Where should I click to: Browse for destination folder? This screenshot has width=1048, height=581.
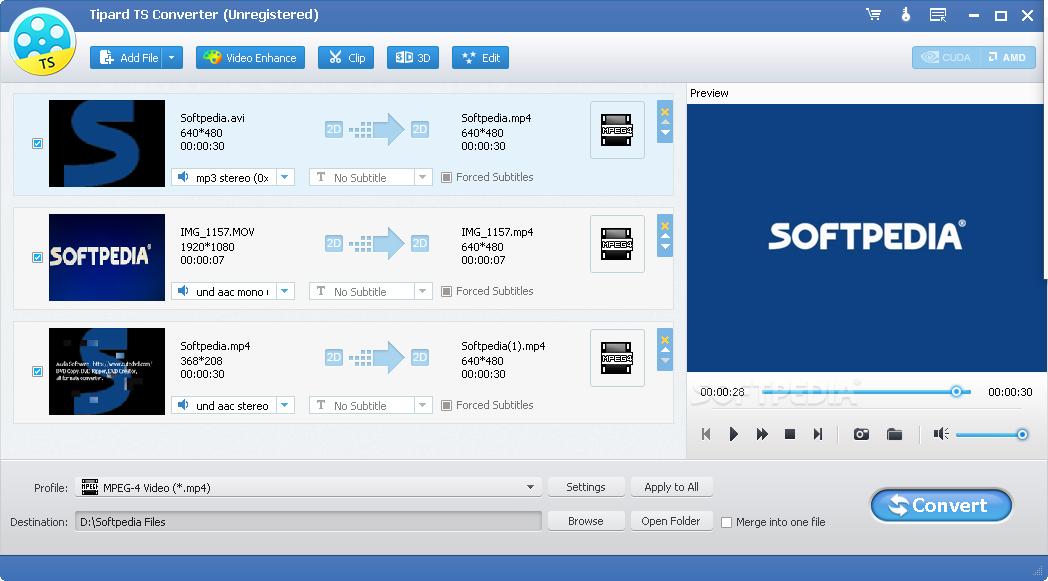coord(586,521)
